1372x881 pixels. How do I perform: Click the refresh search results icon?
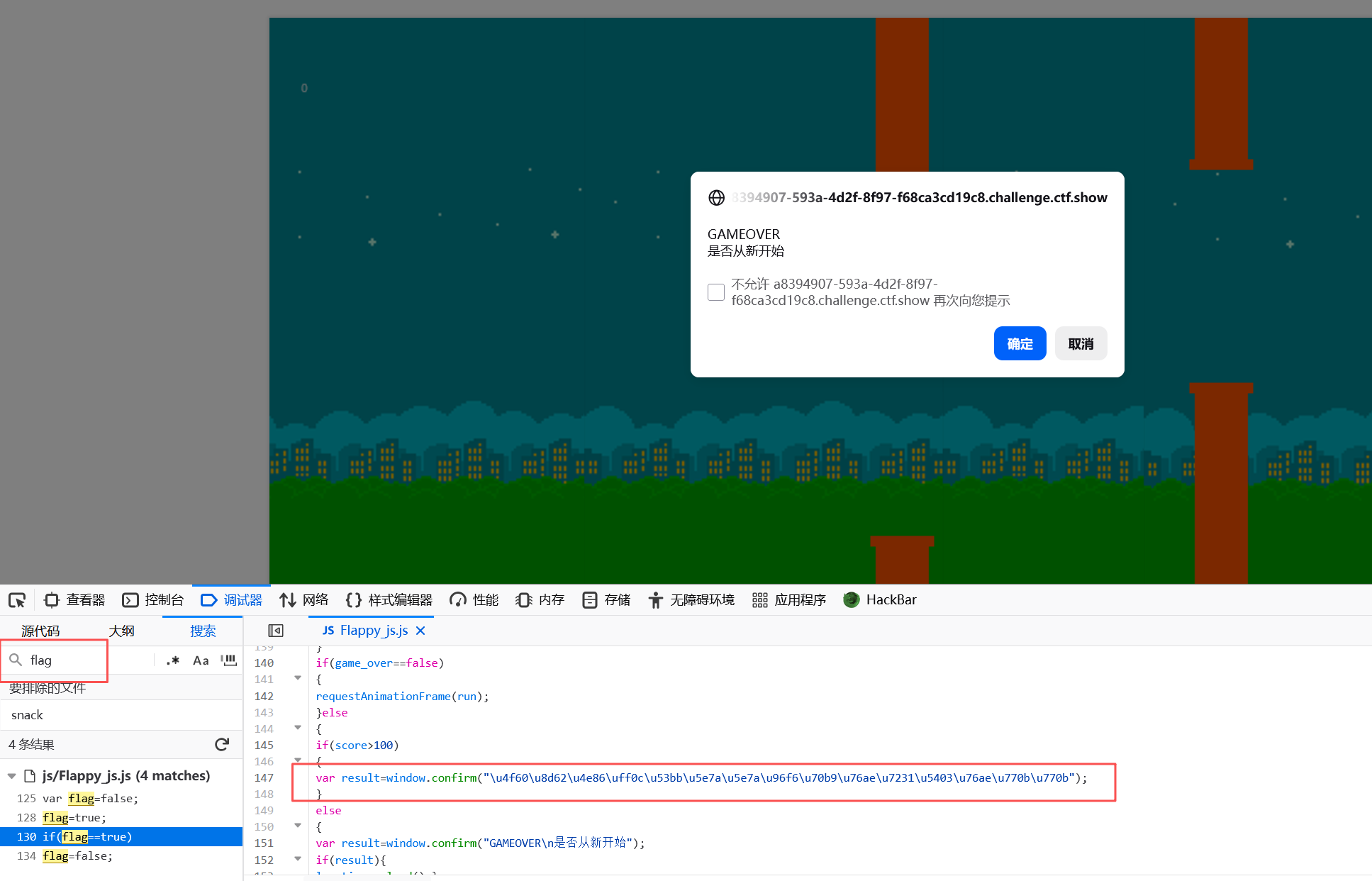(222, 744)
